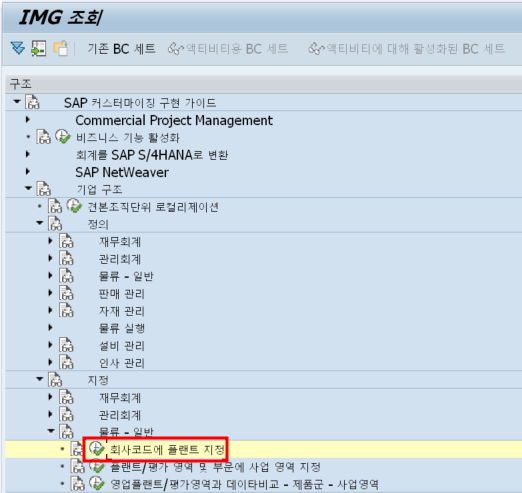Expand 판매 관리 under 정의
Image resolution: width=522 pixels, height=493 pixels.
(x=50, y=293)
